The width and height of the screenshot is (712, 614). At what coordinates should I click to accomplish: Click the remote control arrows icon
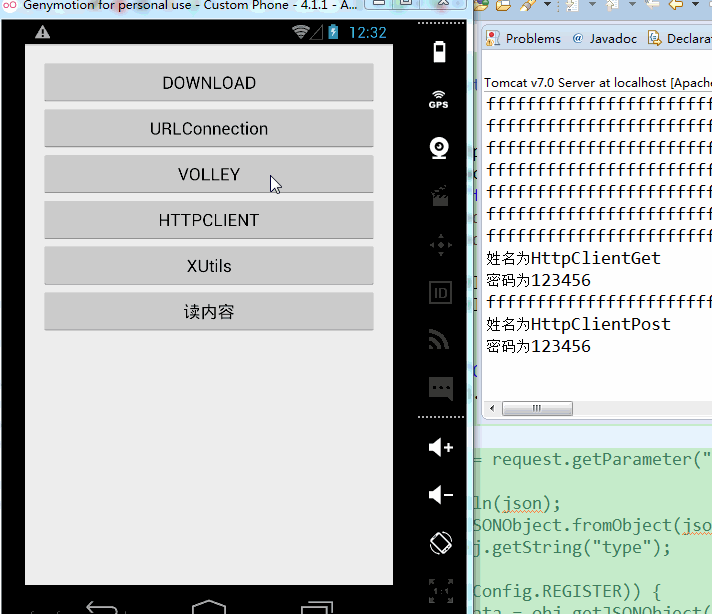click(x=440, y=245)
